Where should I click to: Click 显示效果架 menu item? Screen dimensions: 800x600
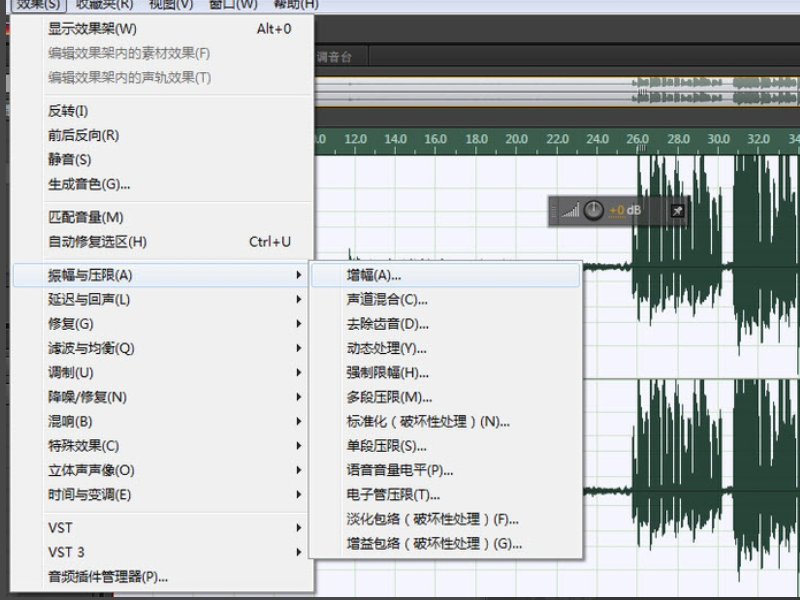93,29
